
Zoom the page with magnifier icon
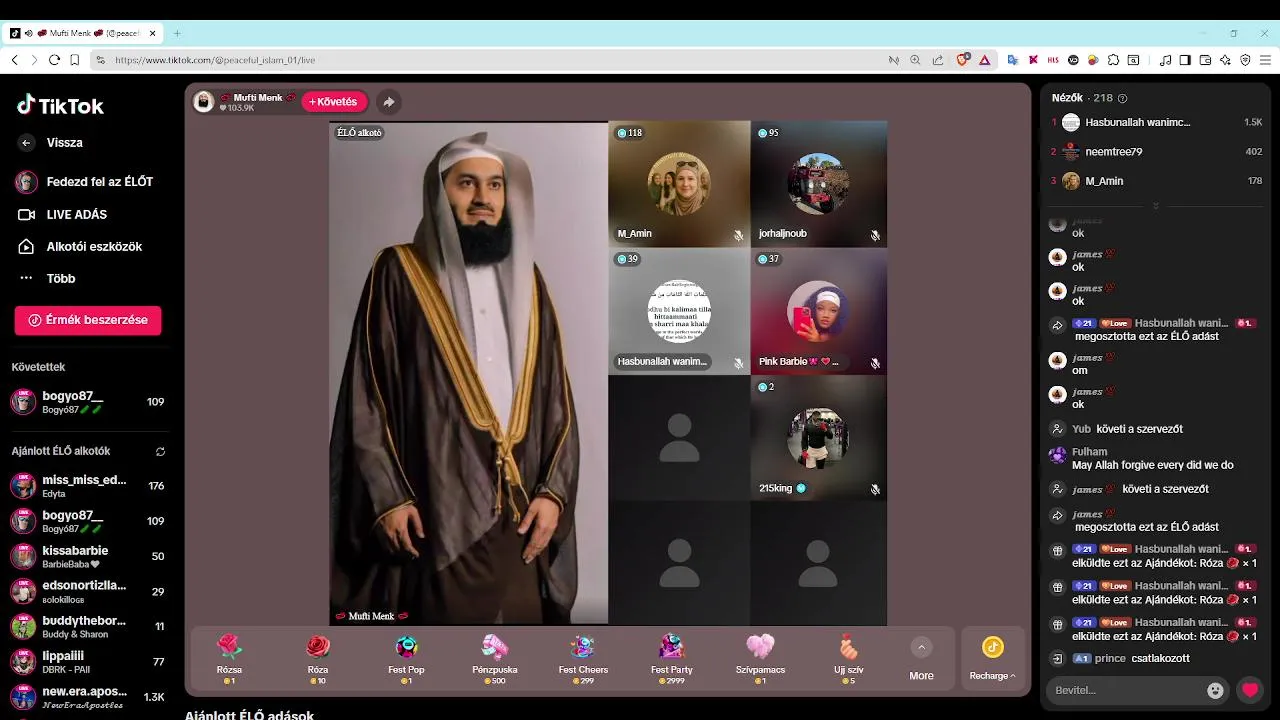915,60
